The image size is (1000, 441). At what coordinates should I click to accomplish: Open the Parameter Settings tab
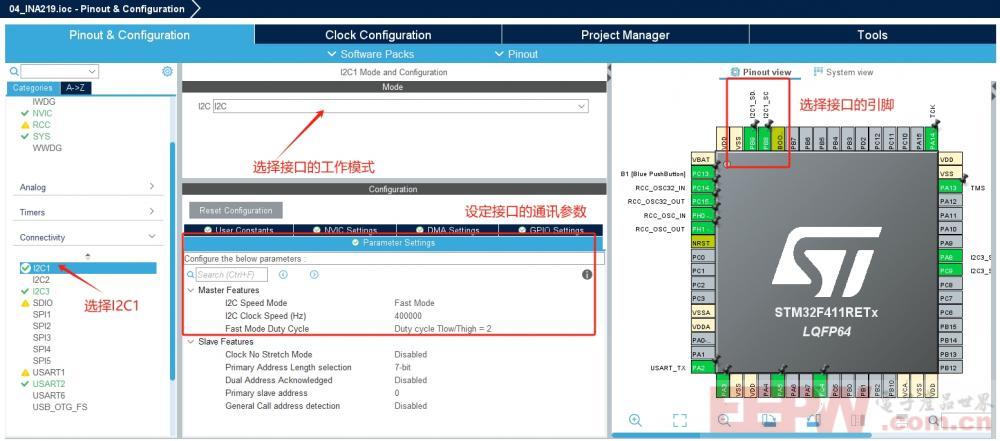pos(393,243)
